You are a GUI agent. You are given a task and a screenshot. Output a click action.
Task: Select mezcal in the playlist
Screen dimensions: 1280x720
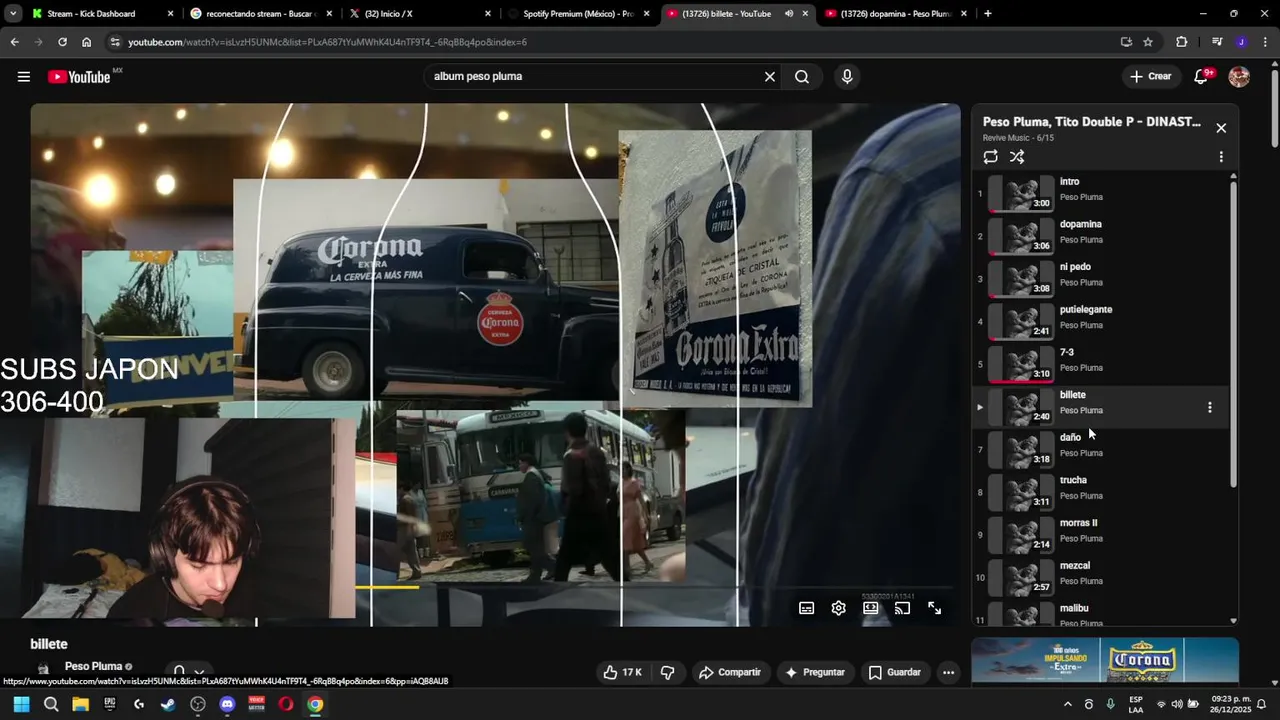1100,578
